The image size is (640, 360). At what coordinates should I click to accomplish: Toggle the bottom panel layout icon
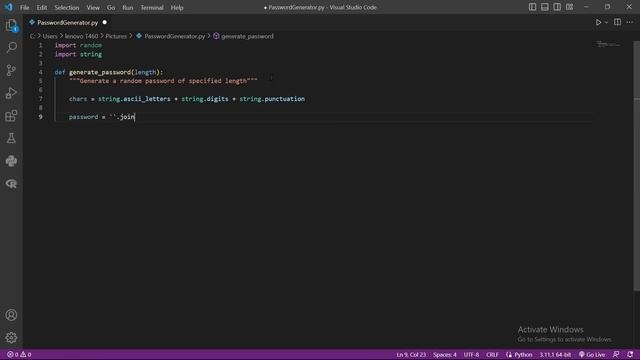pyautogui.click(x=544, y=7)
